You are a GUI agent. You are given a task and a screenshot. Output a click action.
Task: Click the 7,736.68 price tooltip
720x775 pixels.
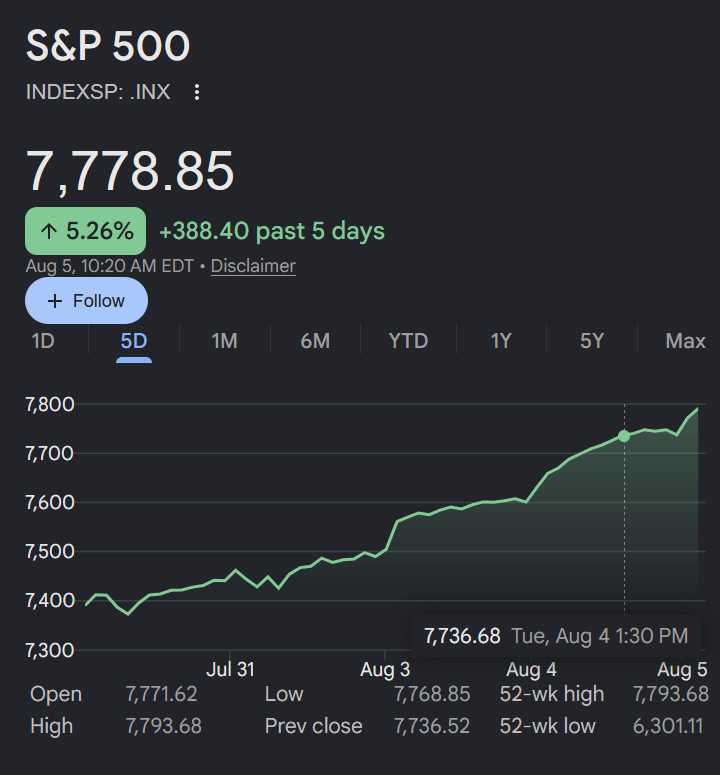pyautogui.click(x=556, y=636)
